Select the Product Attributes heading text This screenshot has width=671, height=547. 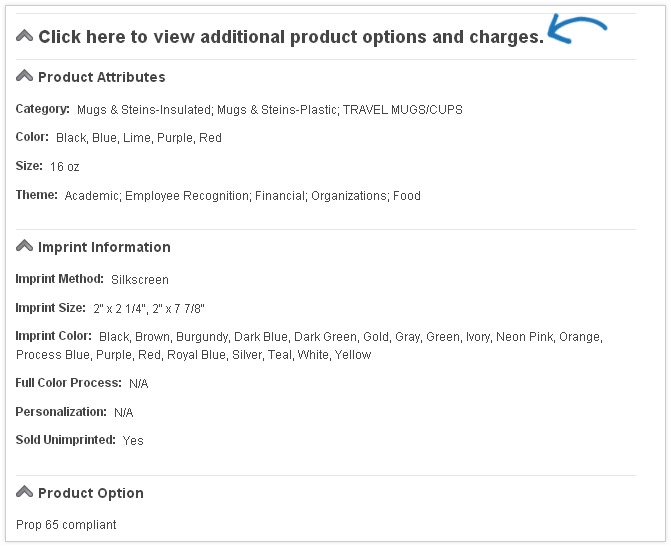[102, 77]
